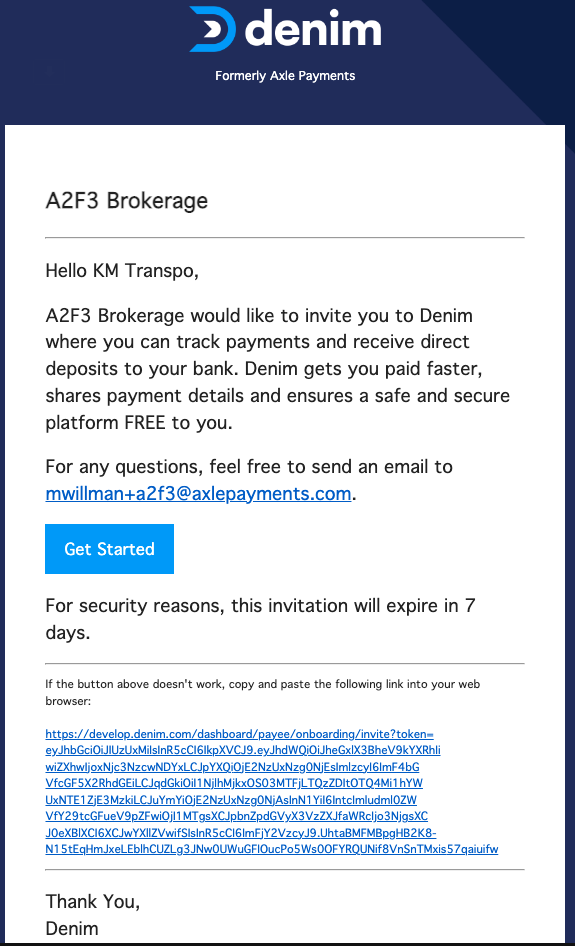
Task: Click the blue Denim D logo icon
Action: click(x=212, y=29)
